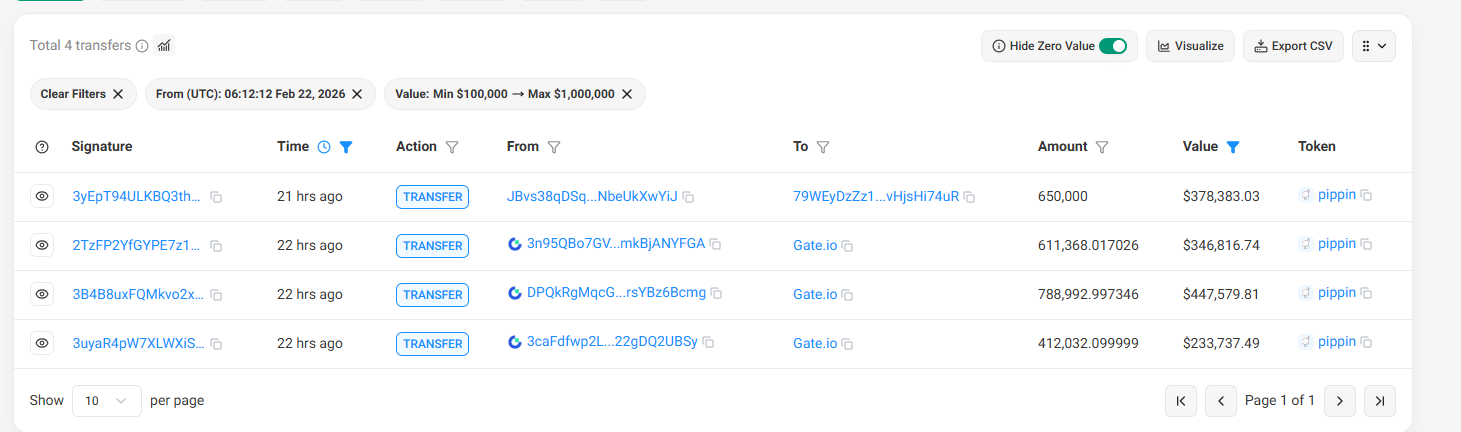The image size is (1461, 432).
Task: Open the Value column filter
Action: (1233, 147)
